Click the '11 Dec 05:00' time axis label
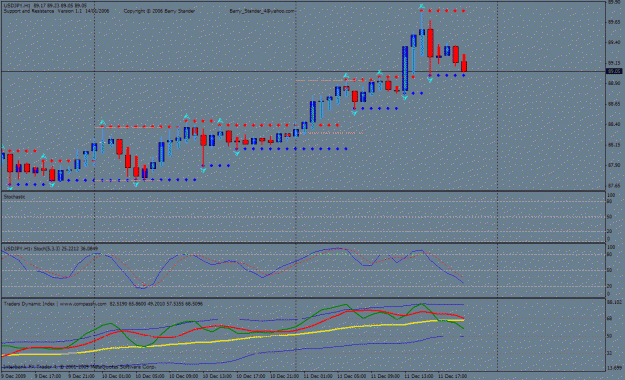The width and height of the screenshot is (625, 380). (x=351, y=376)
